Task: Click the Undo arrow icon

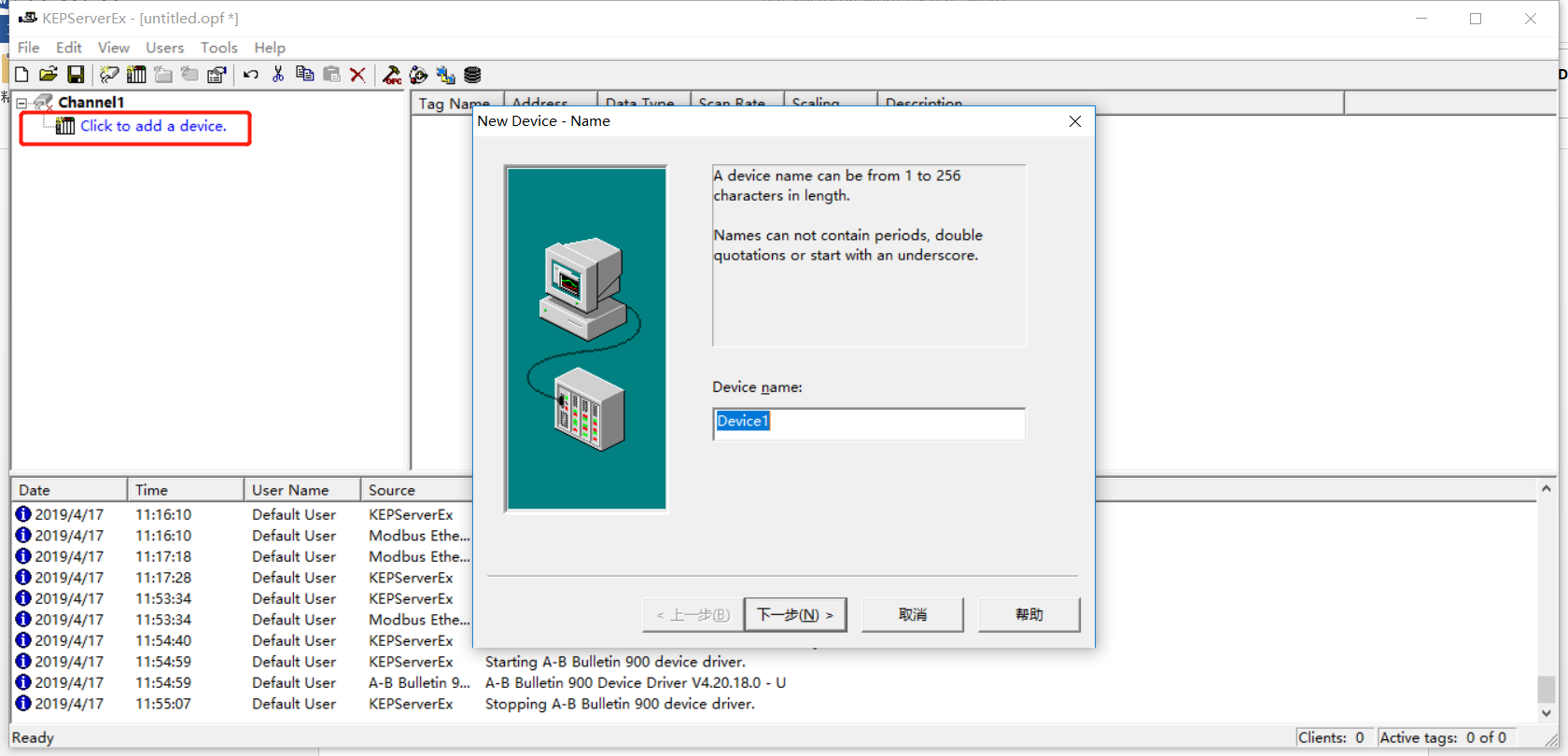Action: pos(251,75)
